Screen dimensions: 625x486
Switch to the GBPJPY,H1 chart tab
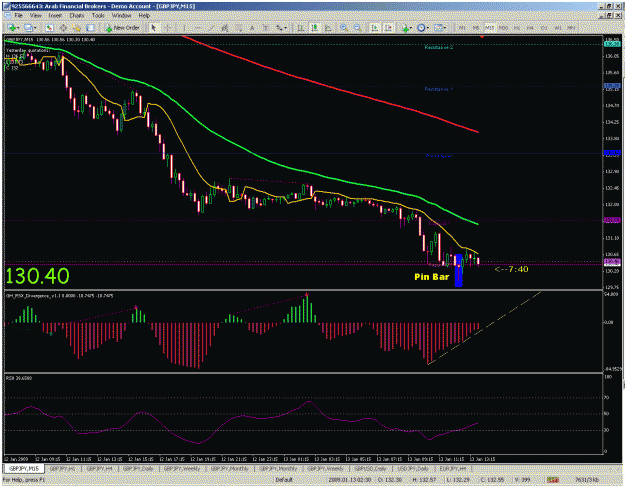(x=63, y=469)
